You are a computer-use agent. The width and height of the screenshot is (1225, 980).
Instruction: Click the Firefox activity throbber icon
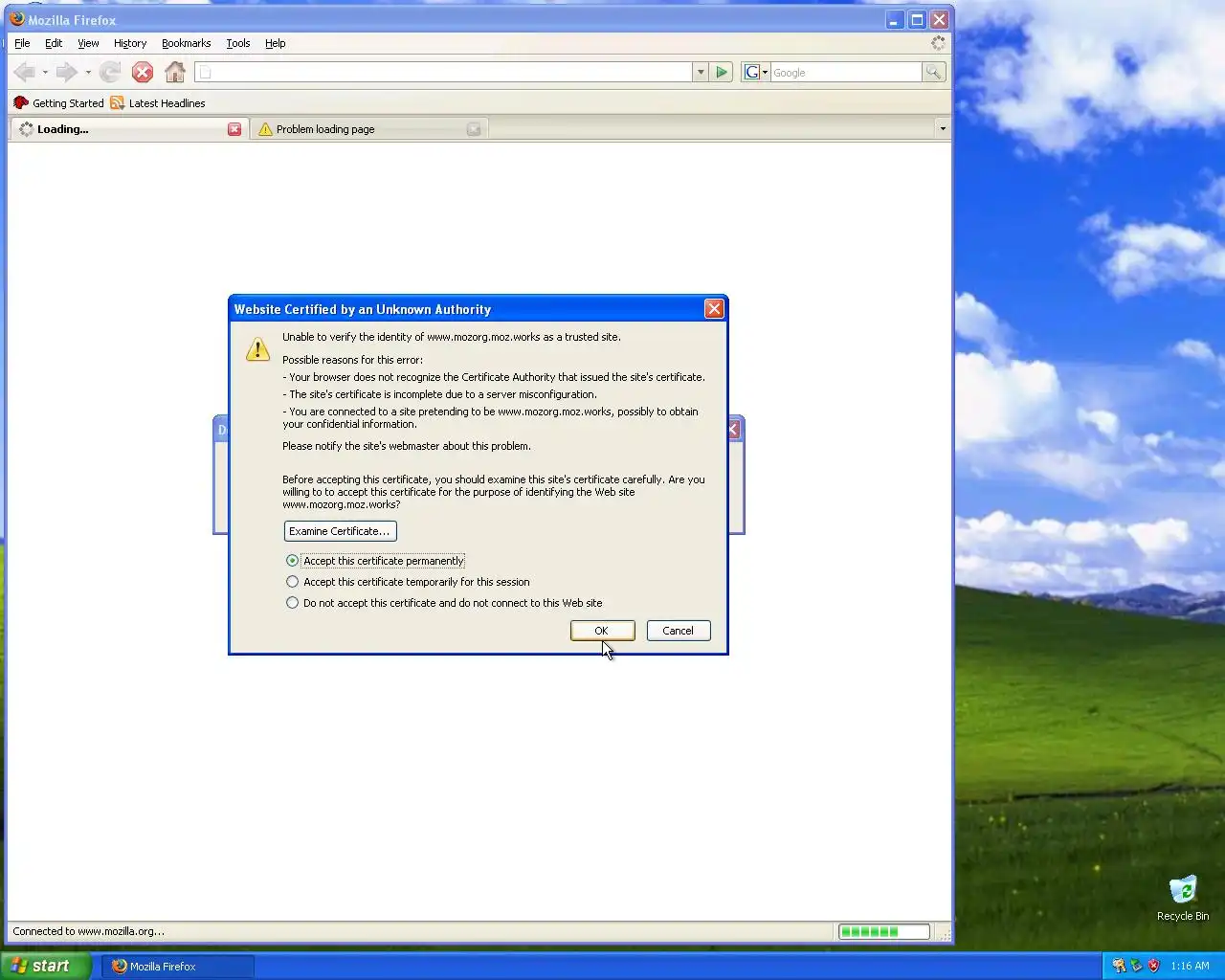[x=938, y=43]
